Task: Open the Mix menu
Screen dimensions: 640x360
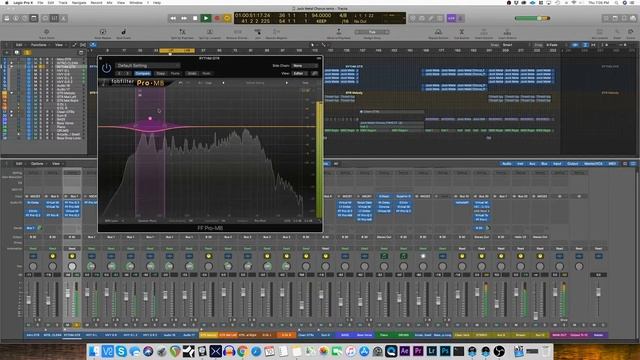Action: point(109,2)
